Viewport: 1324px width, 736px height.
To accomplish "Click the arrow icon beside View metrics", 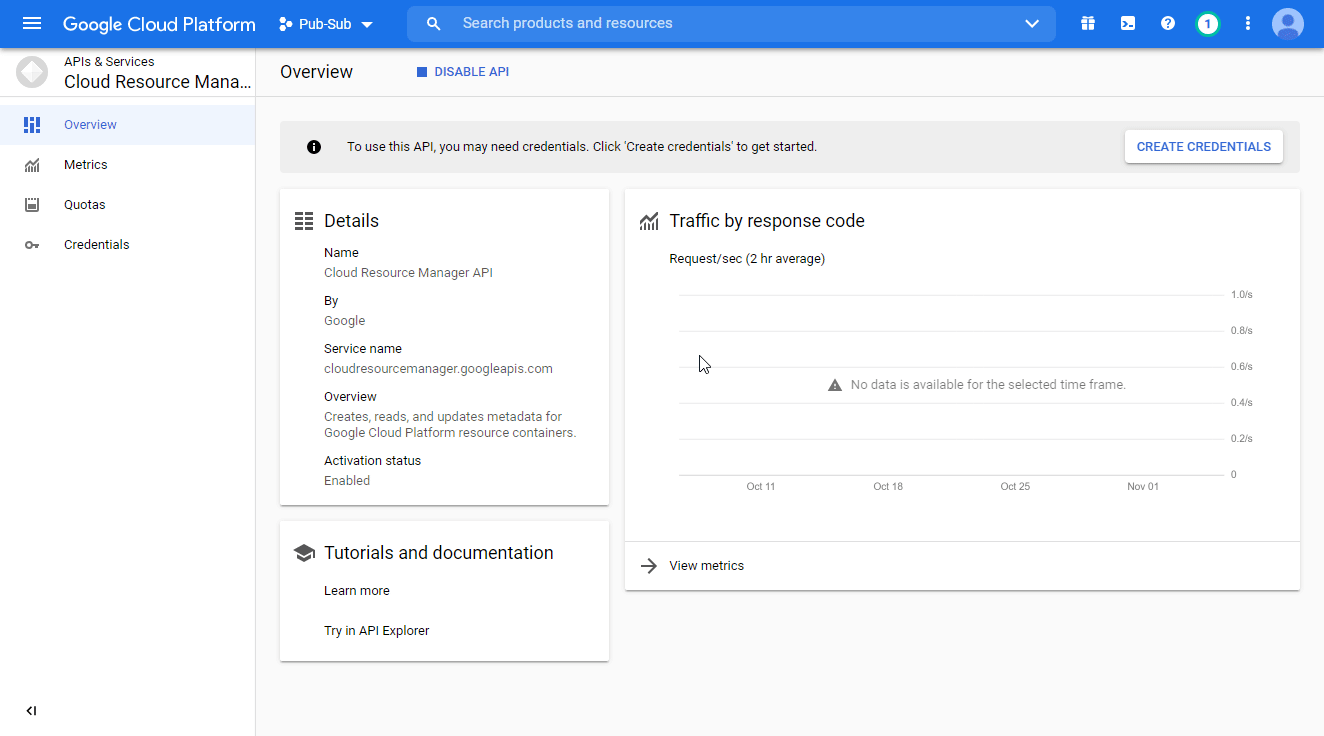I will point(649,566).
